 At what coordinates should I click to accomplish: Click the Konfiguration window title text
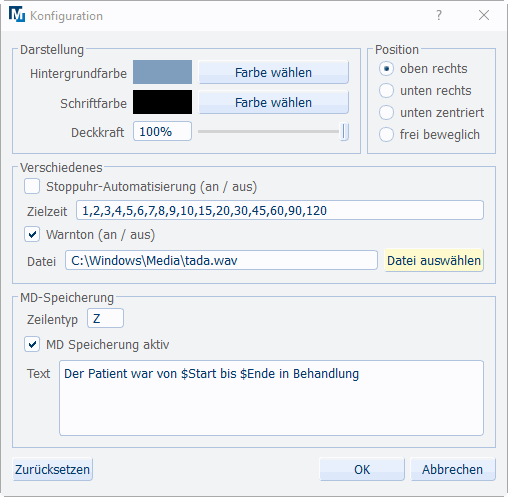pyautogui.click(x=66, y=16)
